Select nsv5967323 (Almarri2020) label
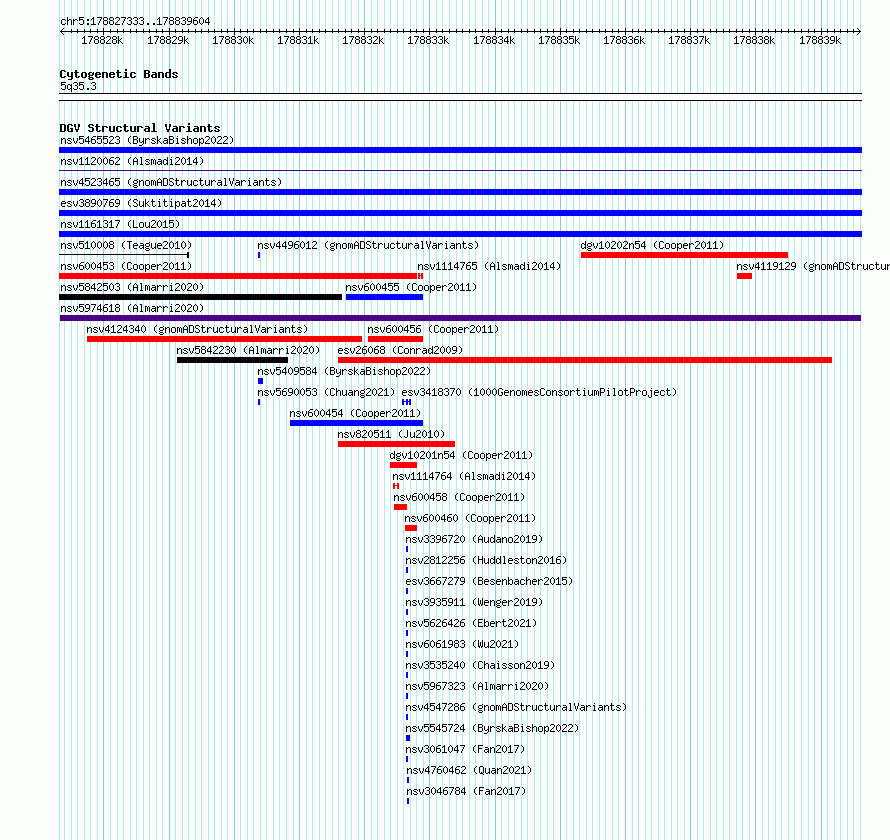890x840 pixels. [x=477, y=686]
